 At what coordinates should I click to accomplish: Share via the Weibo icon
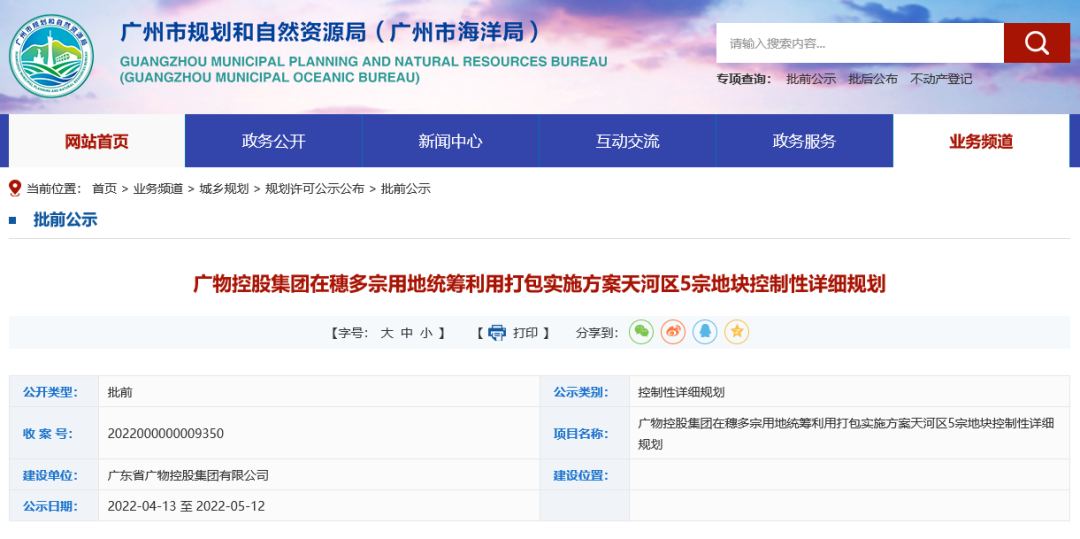(673, 332)
